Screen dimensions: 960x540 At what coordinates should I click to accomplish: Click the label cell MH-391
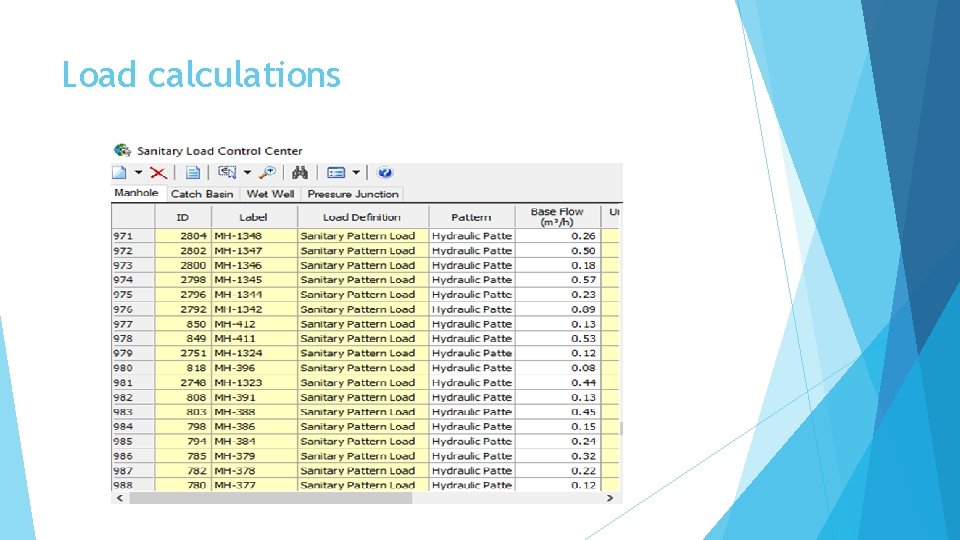pos(254,397)
